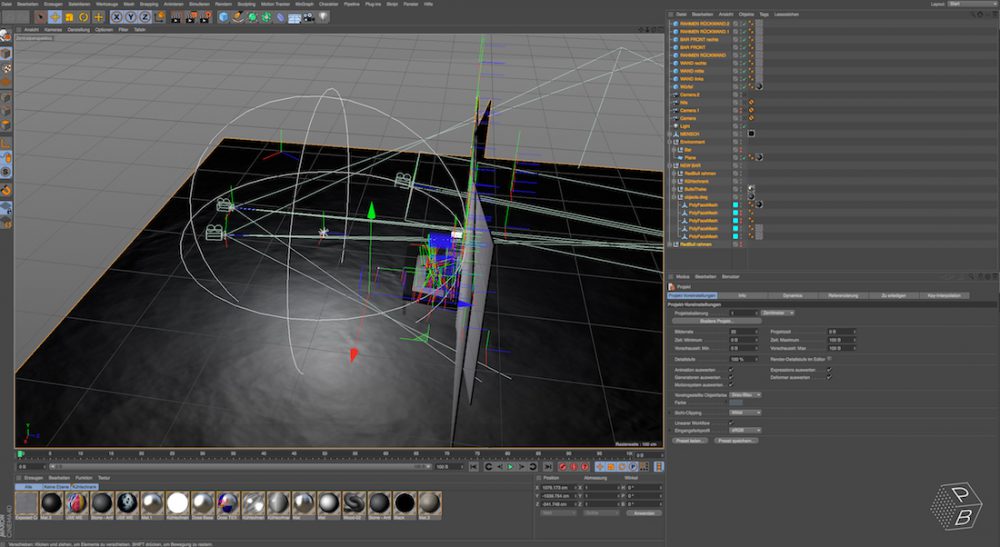Select the WAND rechts object
This screenshot has width=1000, height=547.
(693, 63)
